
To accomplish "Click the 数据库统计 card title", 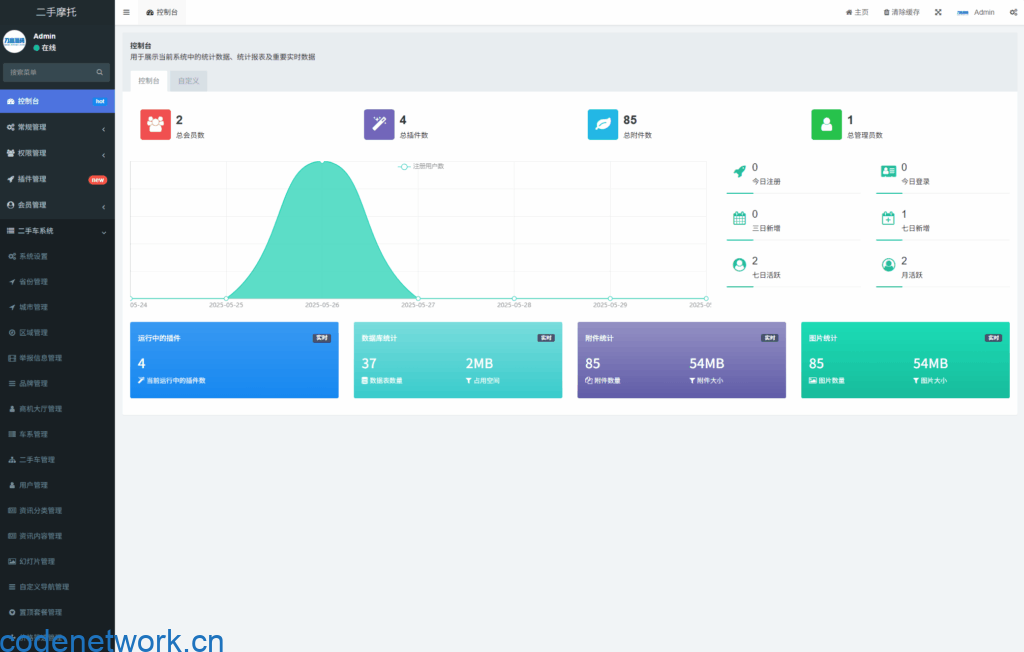I will (379, 338).
